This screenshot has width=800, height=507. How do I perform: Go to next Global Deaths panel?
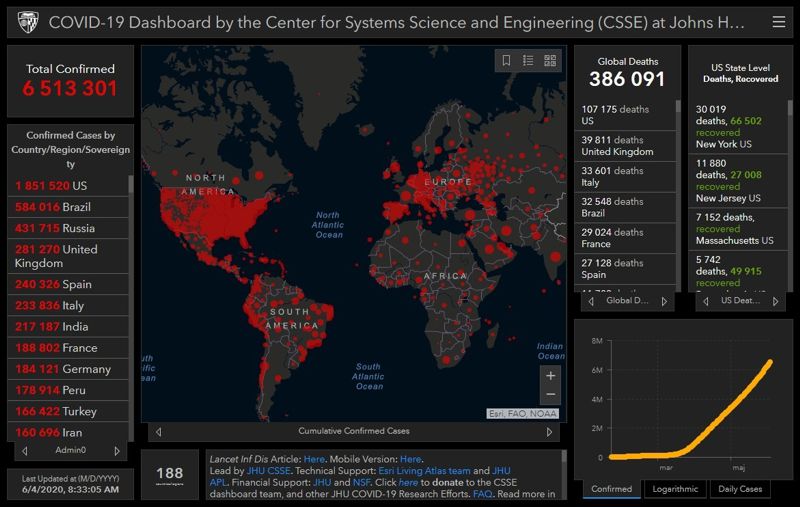(x=664, y=301)
